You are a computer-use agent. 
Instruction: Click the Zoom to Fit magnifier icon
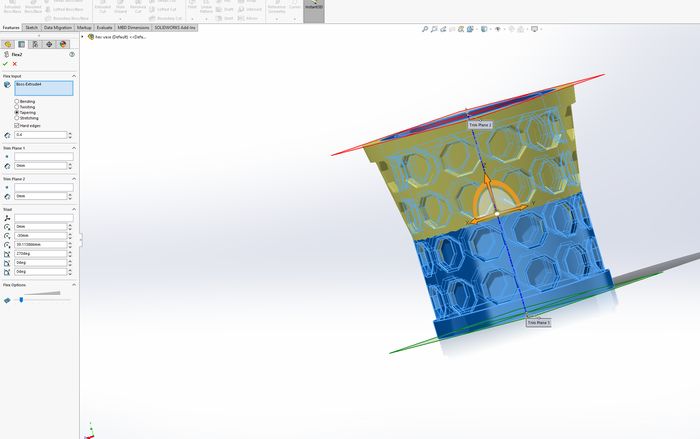click(425, 29)
